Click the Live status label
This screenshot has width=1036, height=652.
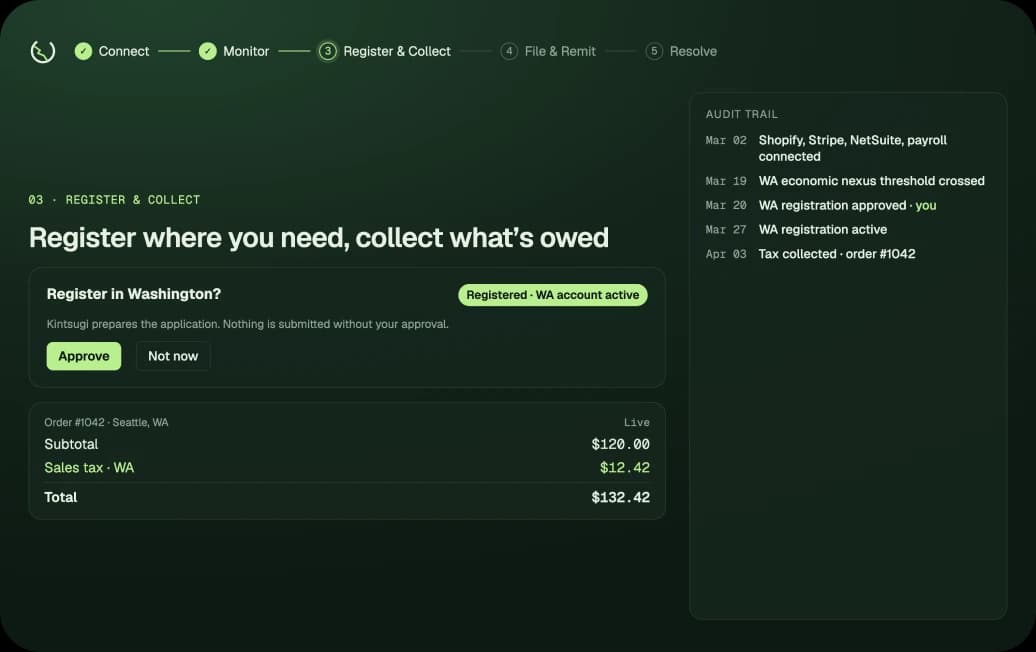637,422
